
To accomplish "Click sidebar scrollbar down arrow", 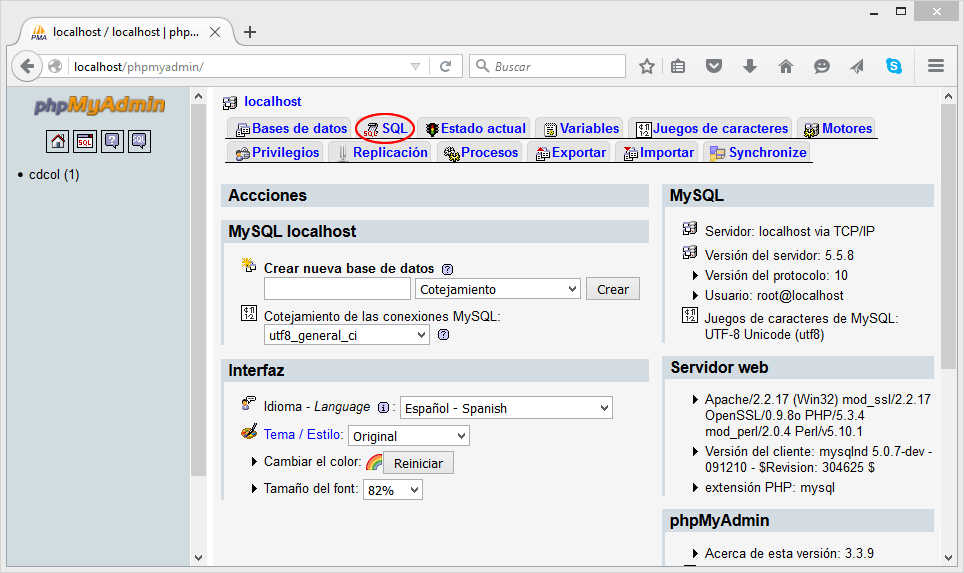I will coord(198,557).
